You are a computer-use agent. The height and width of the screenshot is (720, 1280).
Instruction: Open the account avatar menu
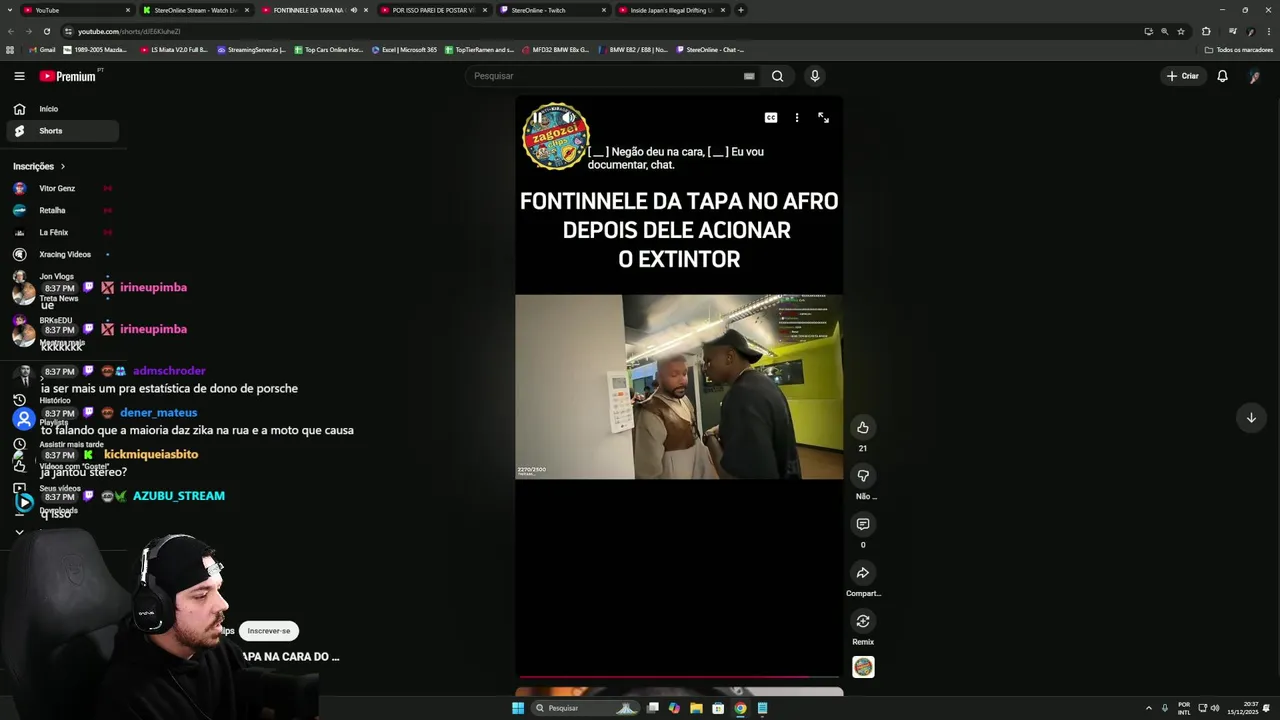tap(1254, 76)
